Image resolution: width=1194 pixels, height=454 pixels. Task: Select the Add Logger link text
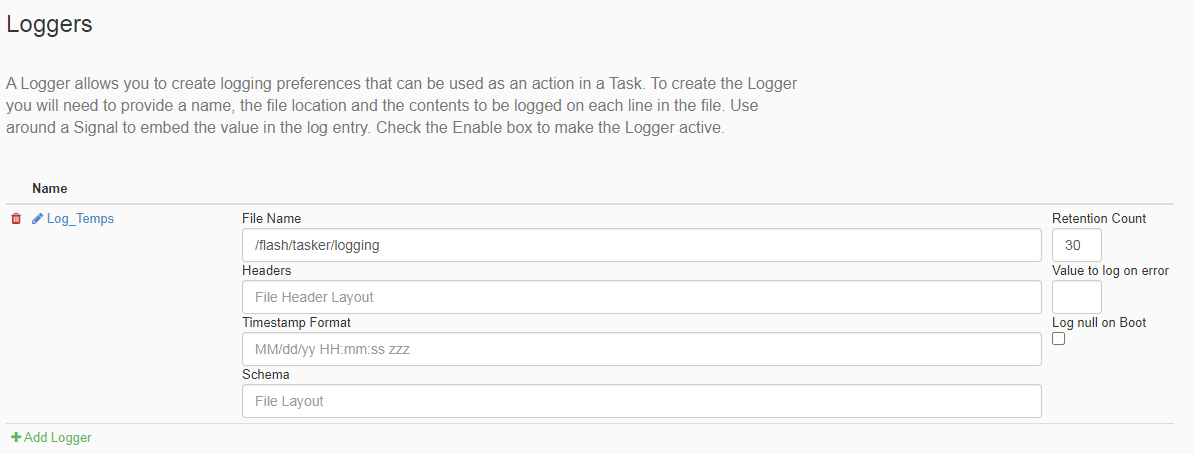(x=58, y=437)
